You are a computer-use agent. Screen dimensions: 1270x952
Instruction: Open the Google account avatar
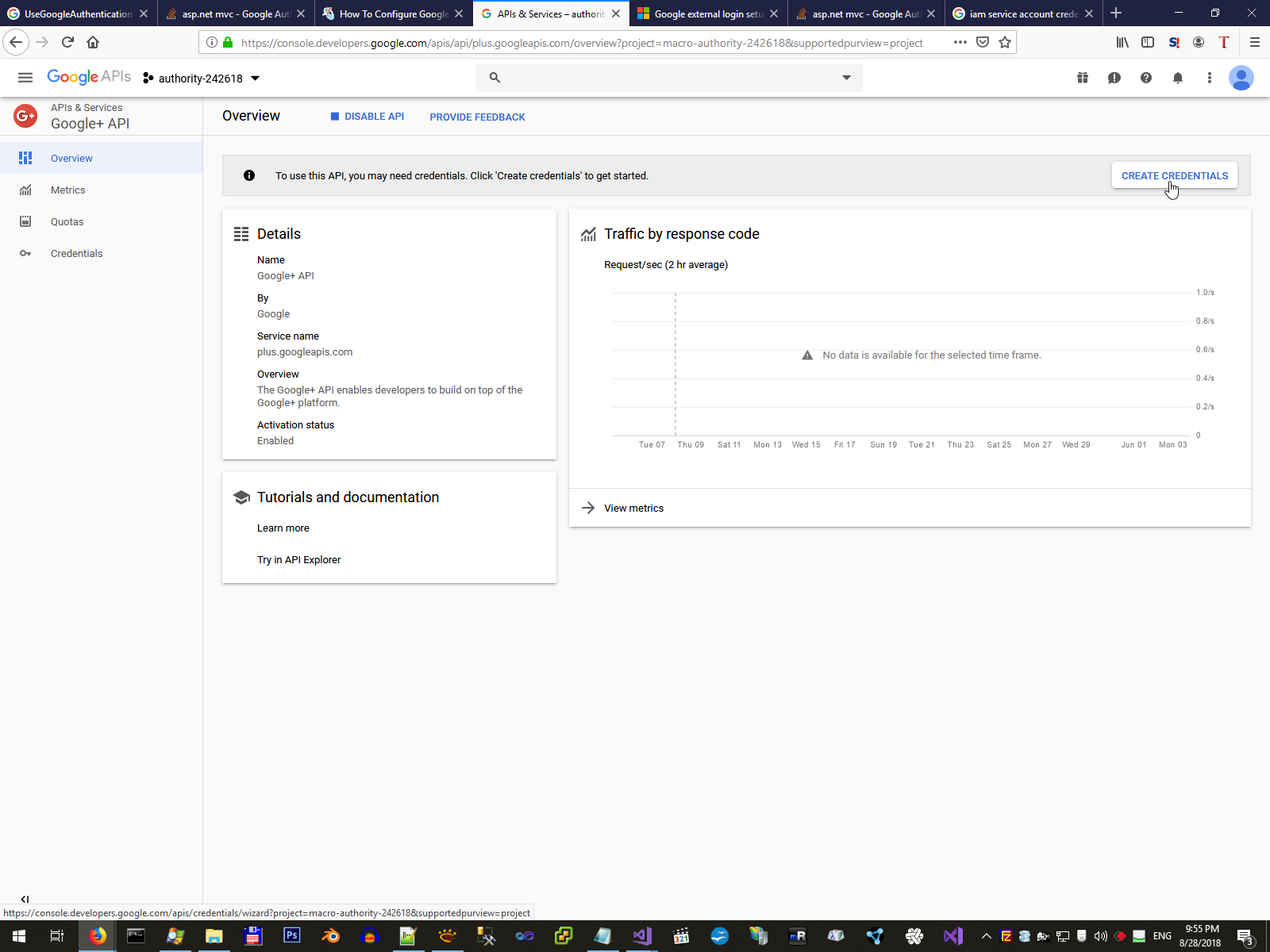(x=1241, y=78)
